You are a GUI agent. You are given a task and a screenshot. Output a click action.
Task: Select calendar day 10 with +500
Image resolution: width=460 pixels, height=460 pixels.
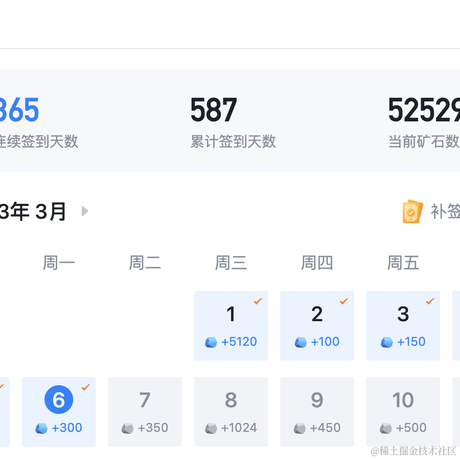click(403, 412)
